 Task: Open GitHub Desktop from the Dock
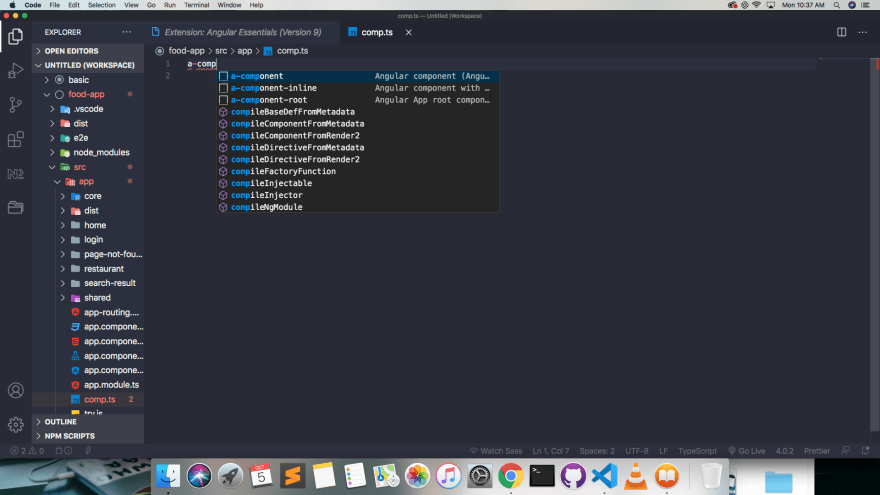point(573,476)
